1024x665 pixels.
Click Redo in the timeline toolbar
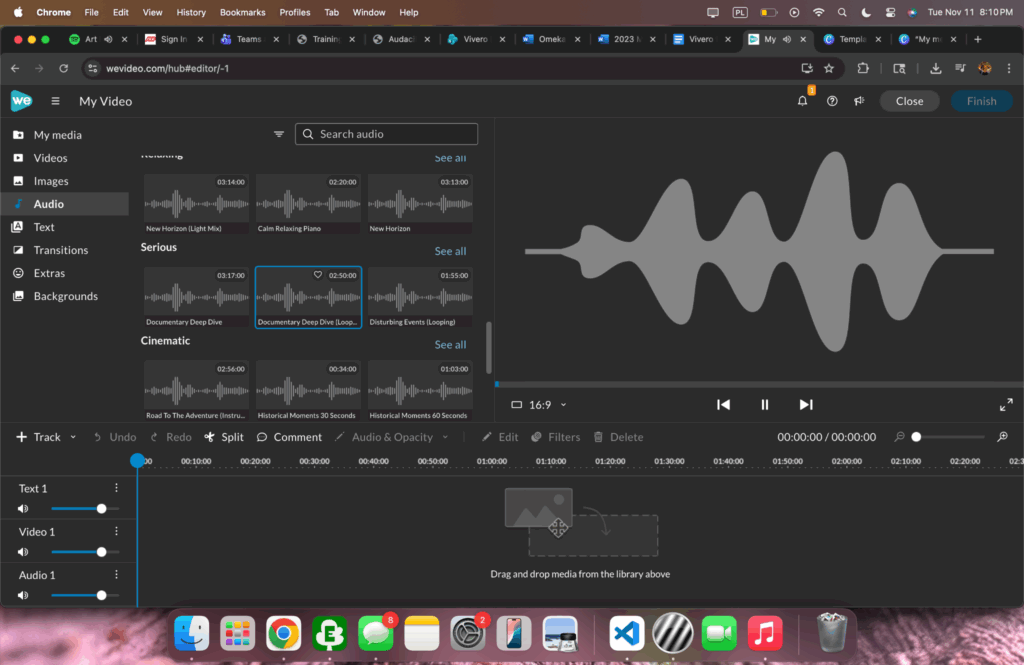point(171,437)
